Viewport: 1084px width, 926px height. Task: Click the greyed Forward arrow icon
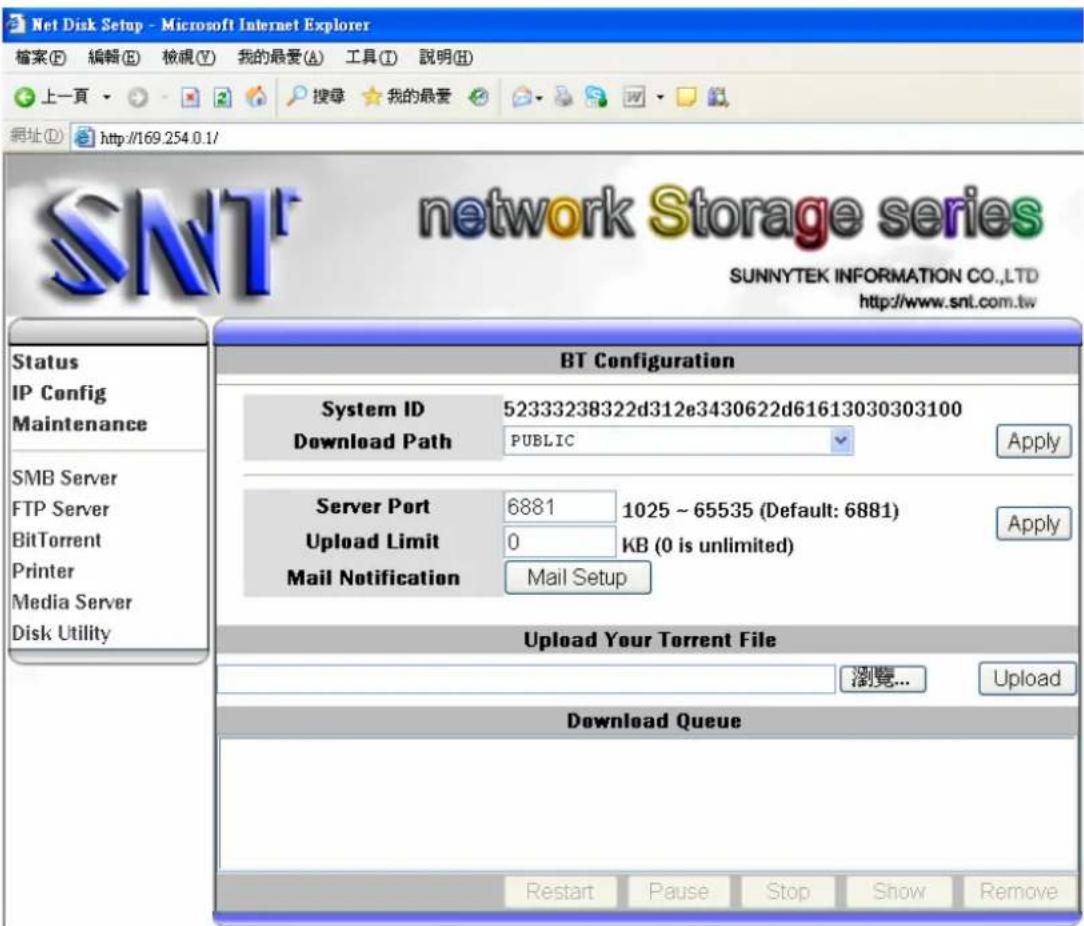(x=138, y=98)
